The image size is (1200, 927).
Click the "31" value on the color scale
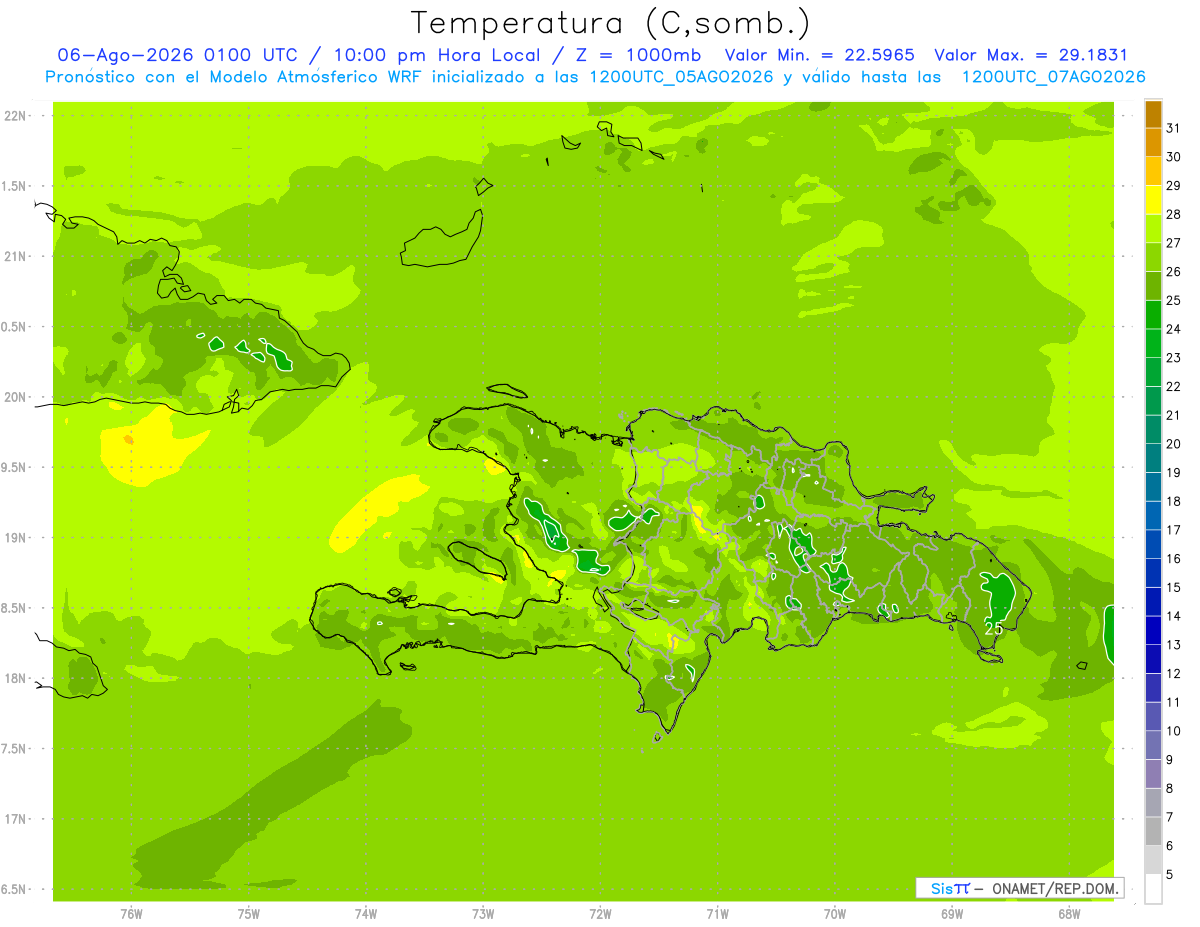(x=1174, y=128)
